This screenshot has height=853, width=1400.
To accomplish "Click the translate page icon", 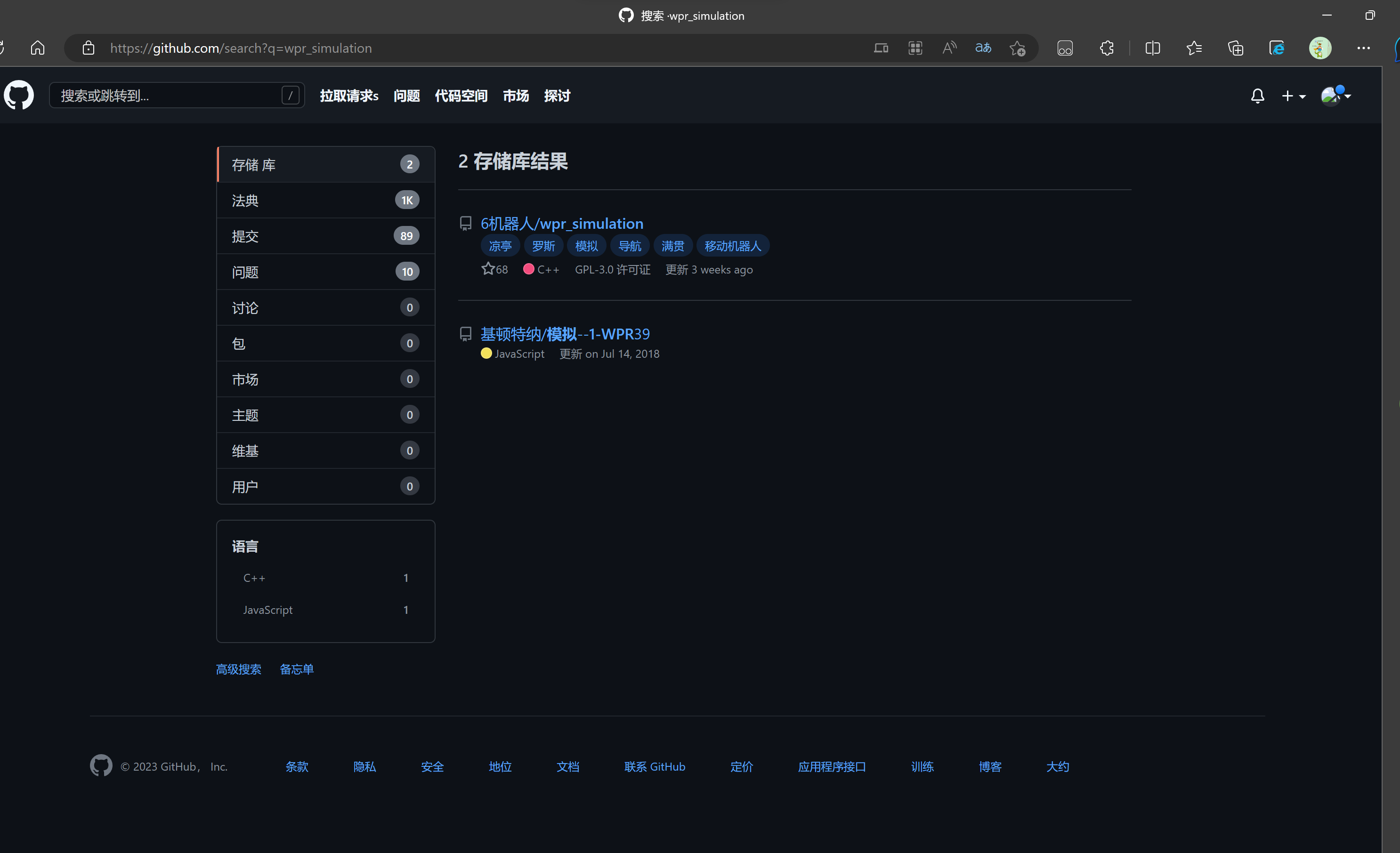I will coord(983,48).
